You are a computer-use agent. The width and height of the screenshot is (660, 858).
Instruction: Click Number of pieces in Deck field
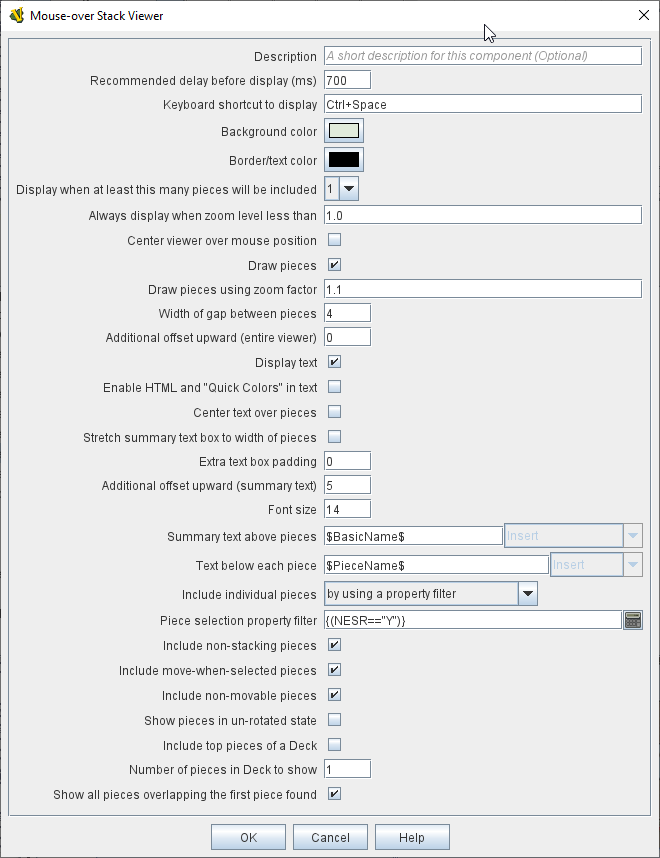(348, 769)
